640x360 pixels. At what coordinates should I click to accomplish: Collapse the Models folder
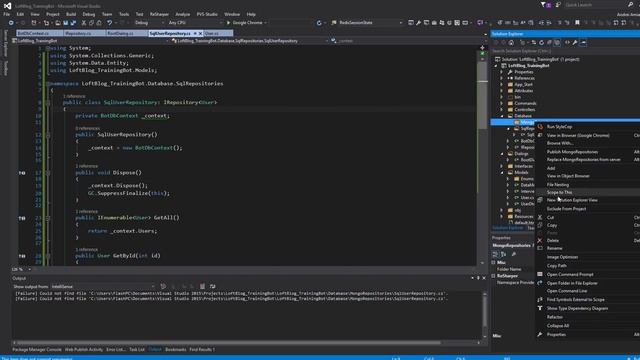pos(502,172)
